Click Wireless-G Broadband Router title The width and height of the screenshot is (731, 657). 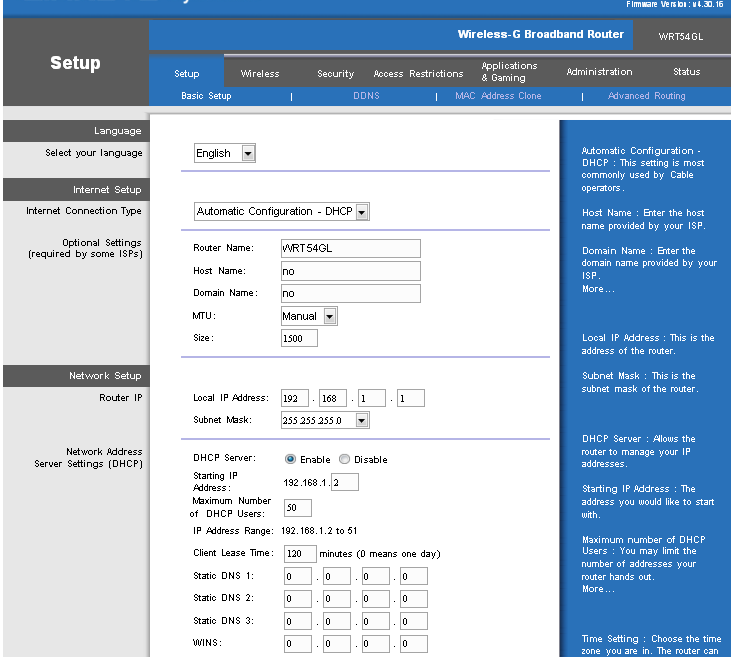540,34
